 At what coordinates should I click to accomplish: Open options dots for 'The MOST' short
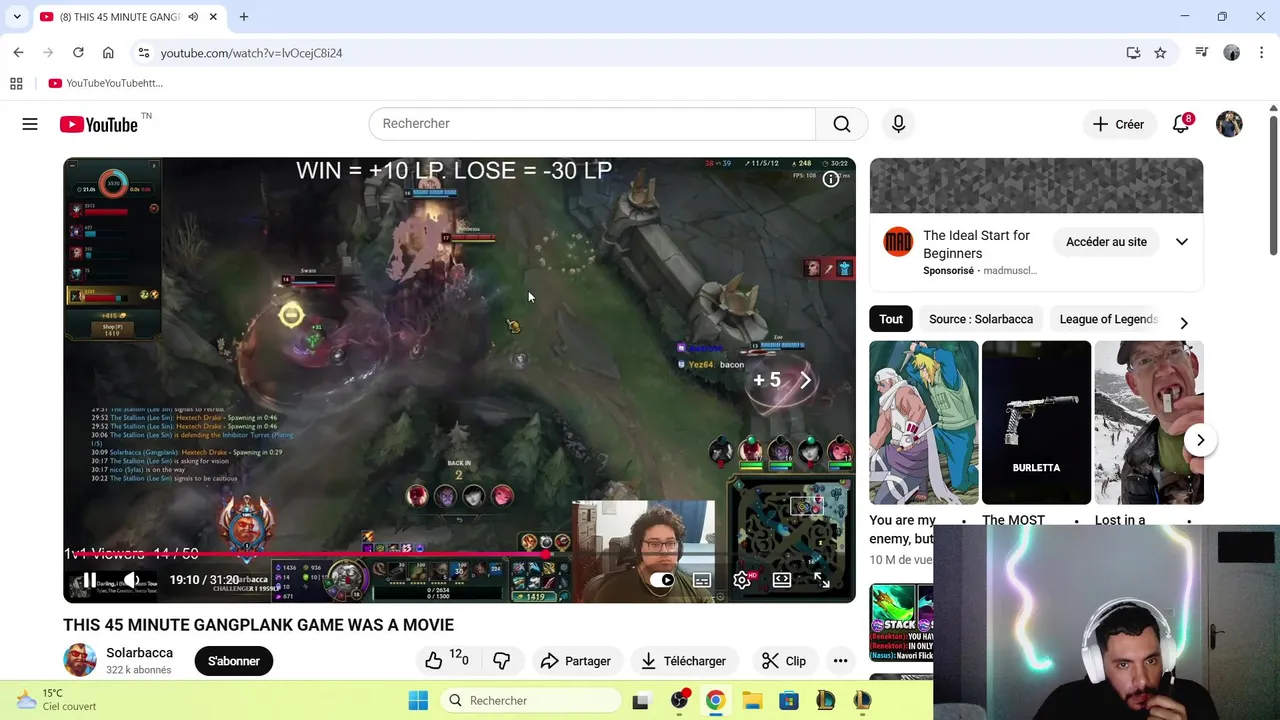(1077, 521)
